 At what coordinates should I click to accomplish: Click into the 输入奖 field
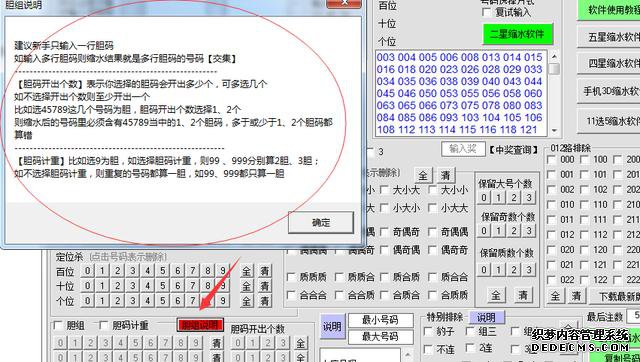pos(463,149)
